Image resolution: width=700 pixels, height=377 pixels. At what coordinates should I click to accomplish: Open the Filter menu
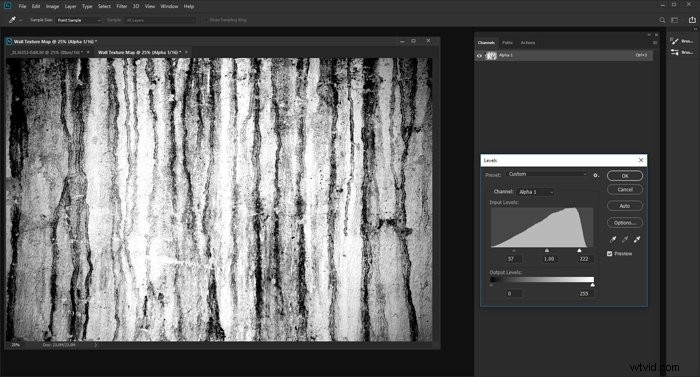point(122,6)
